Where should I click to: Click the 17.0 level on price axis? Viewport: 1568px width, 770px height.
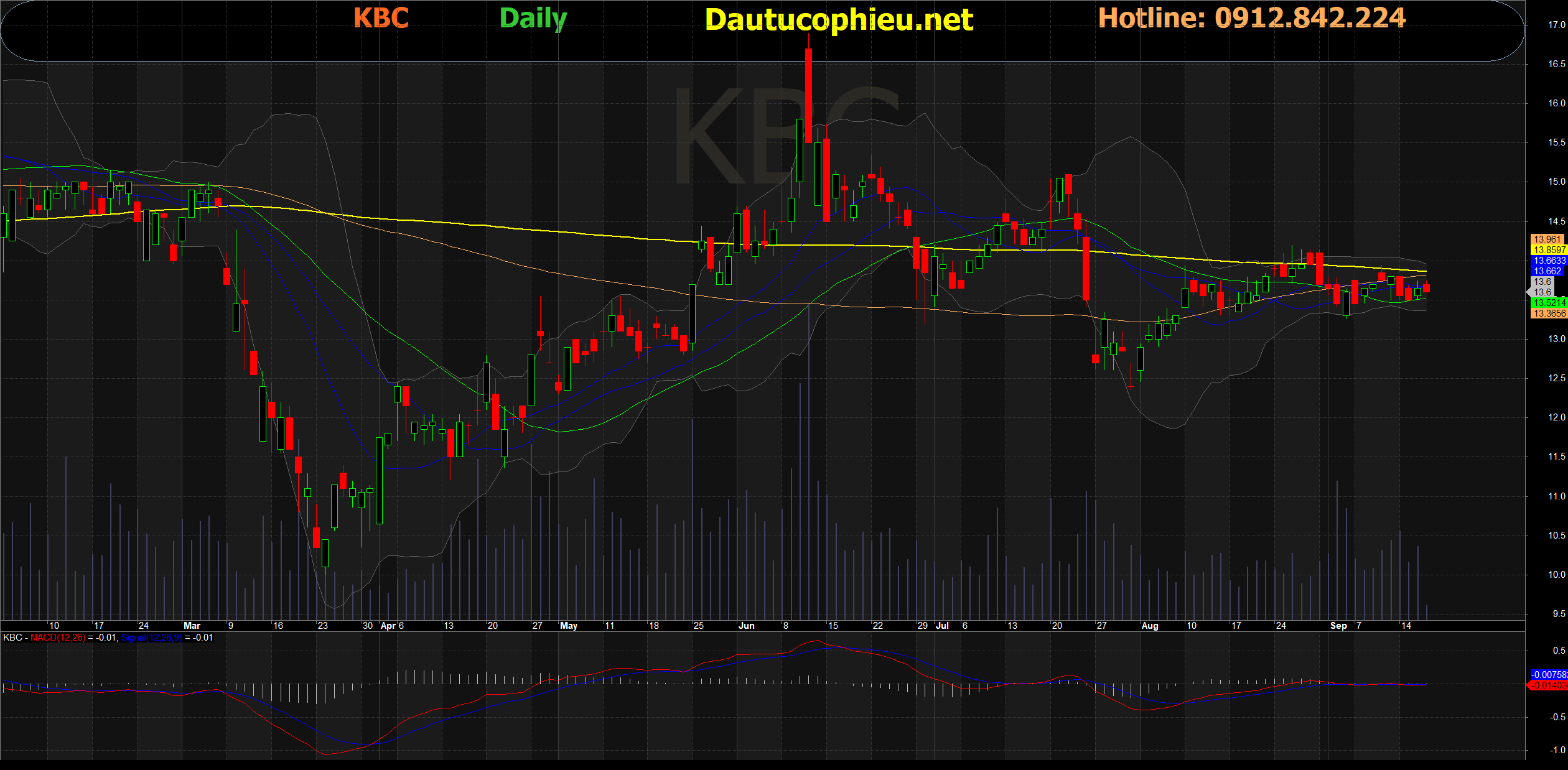(x=1557, y=25)
